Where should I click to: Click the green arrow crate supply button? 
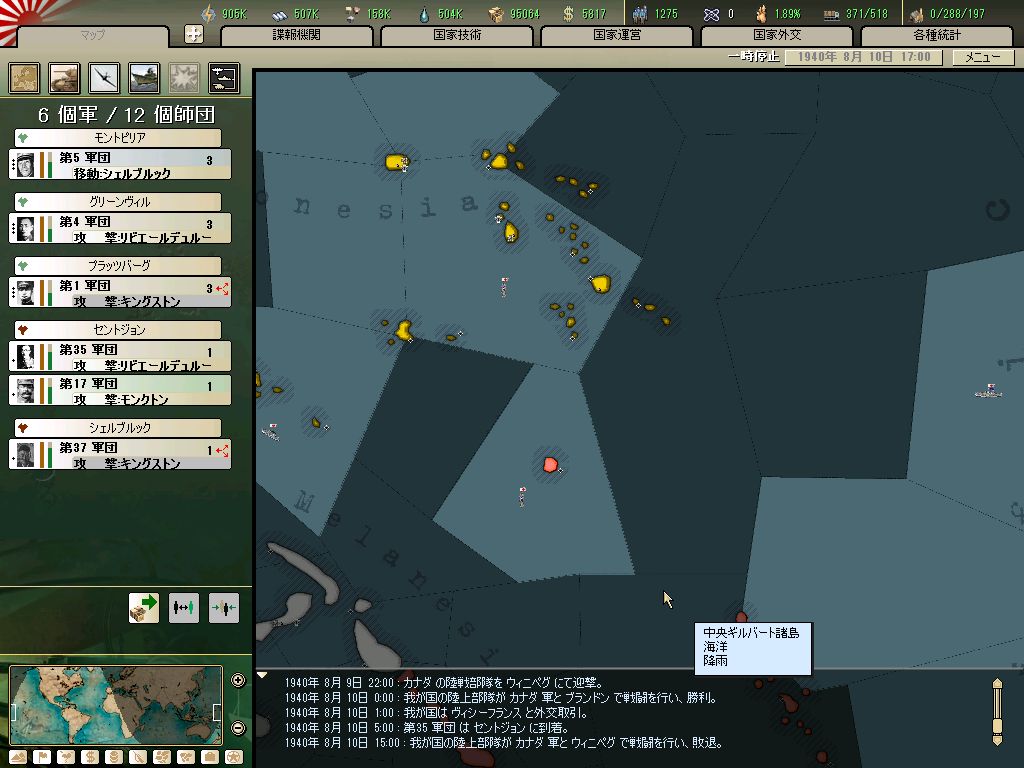[144, 607]
